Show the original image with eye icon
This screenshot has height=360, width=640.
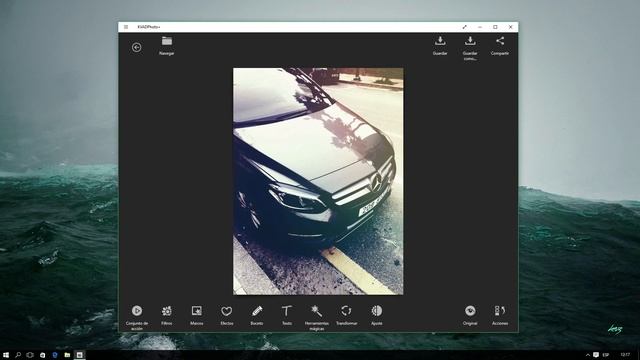pyautogui.click(x=470, y=316)
